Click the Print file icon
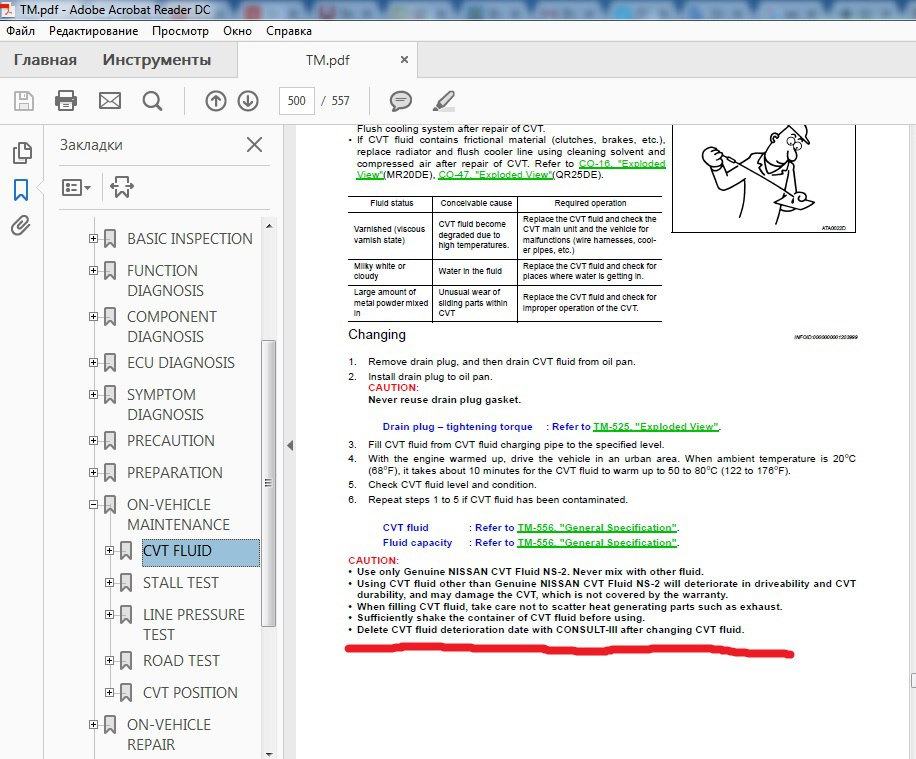Screen dimensions: 916x759 tap(66, 101)
